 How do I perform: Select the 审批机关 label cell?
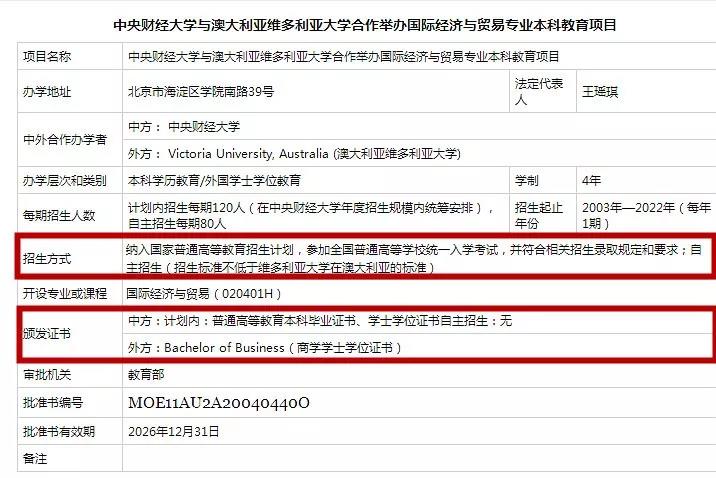70,374
